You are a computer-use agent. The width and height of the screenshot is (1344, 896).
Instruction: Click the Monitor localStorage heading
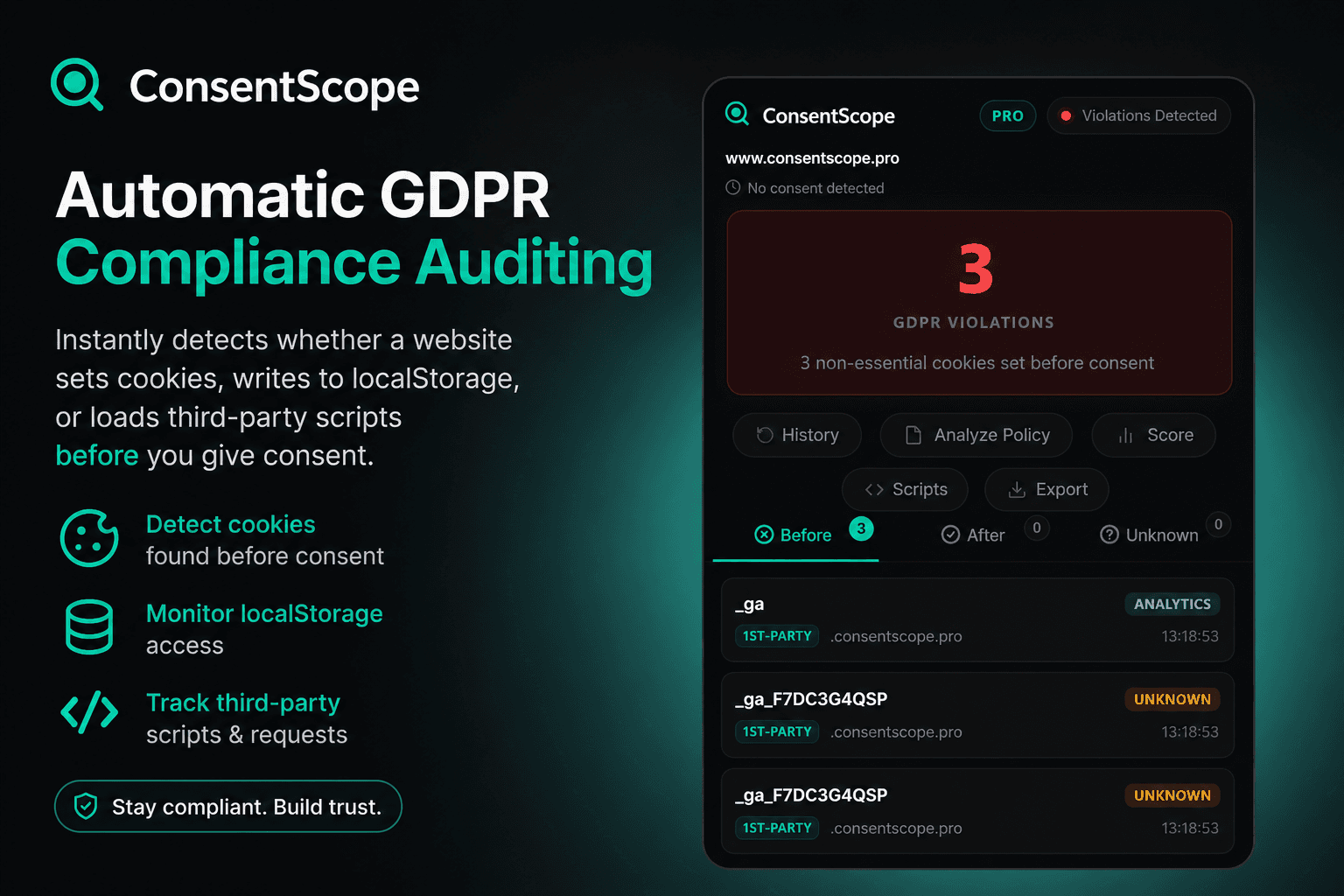pyautogui.click(x=264, y=613)
